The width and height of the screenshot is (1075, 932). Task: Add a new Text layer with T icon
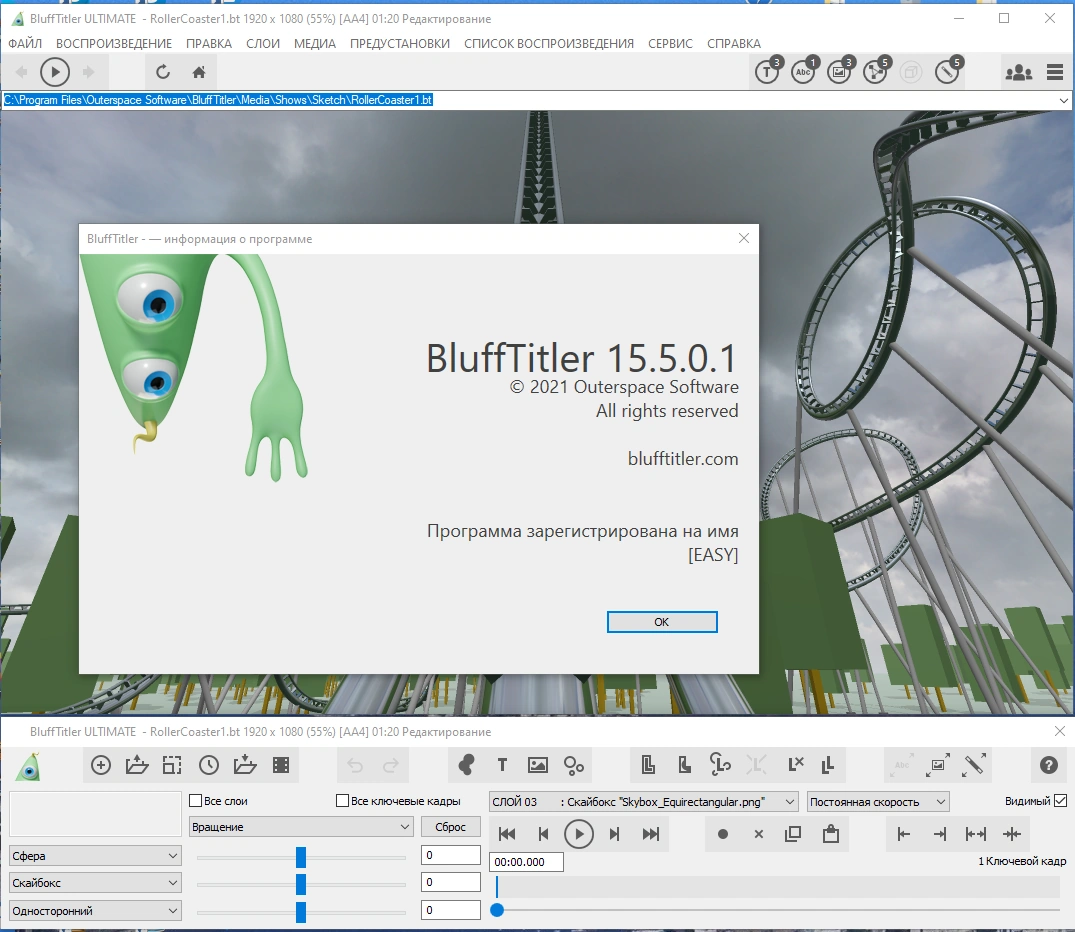click(x=503, y=765)
